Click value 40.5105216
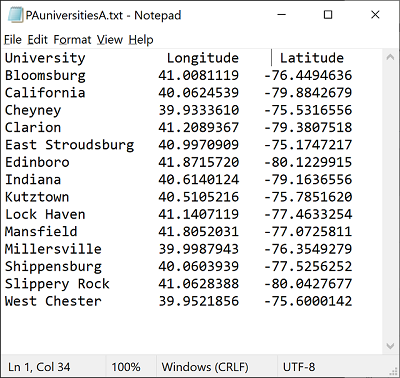This screenshot has height=378, width=400. 199,197
